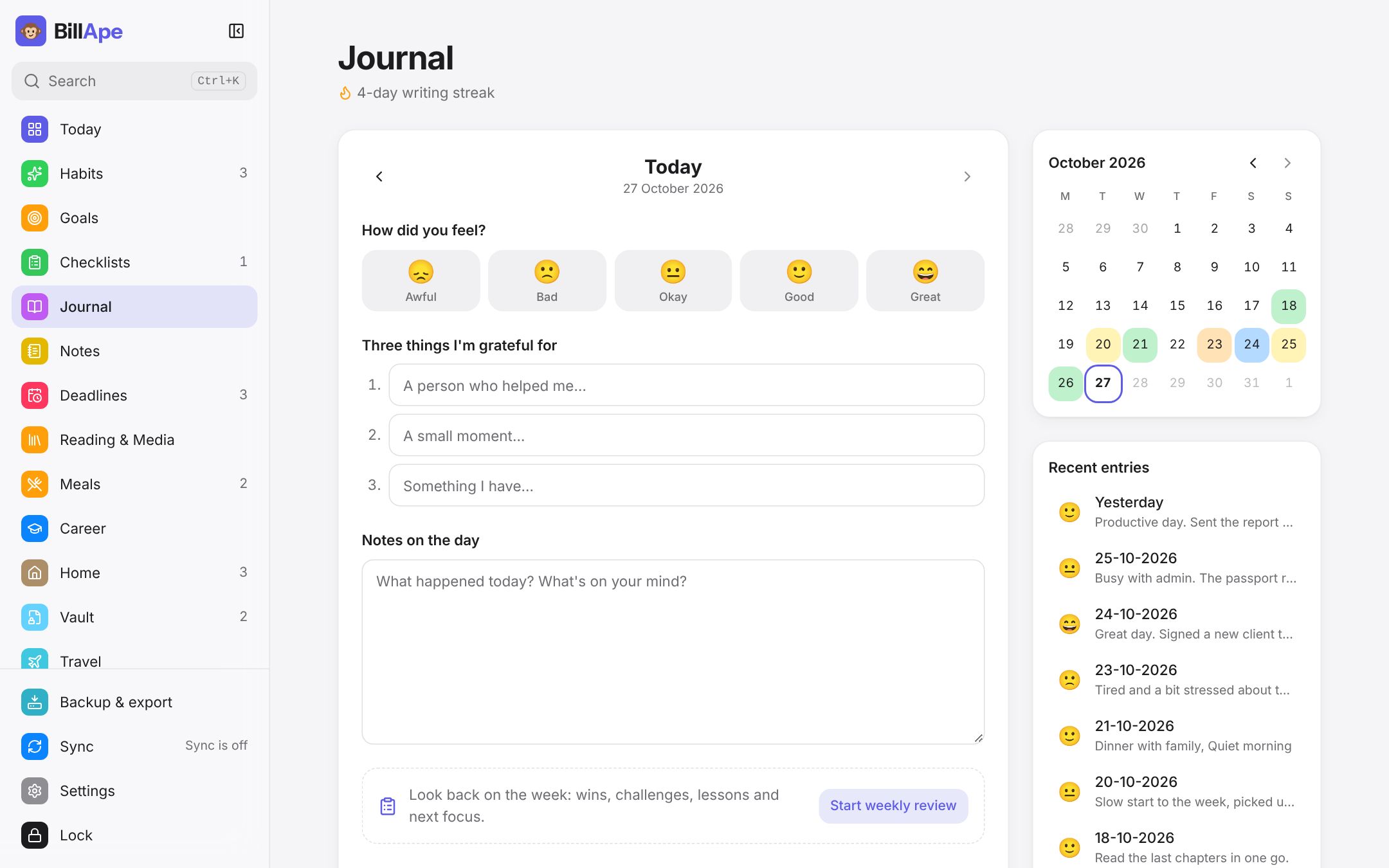Select the Okay mood
Screen dimensions: 1389x868
(673, 281)
